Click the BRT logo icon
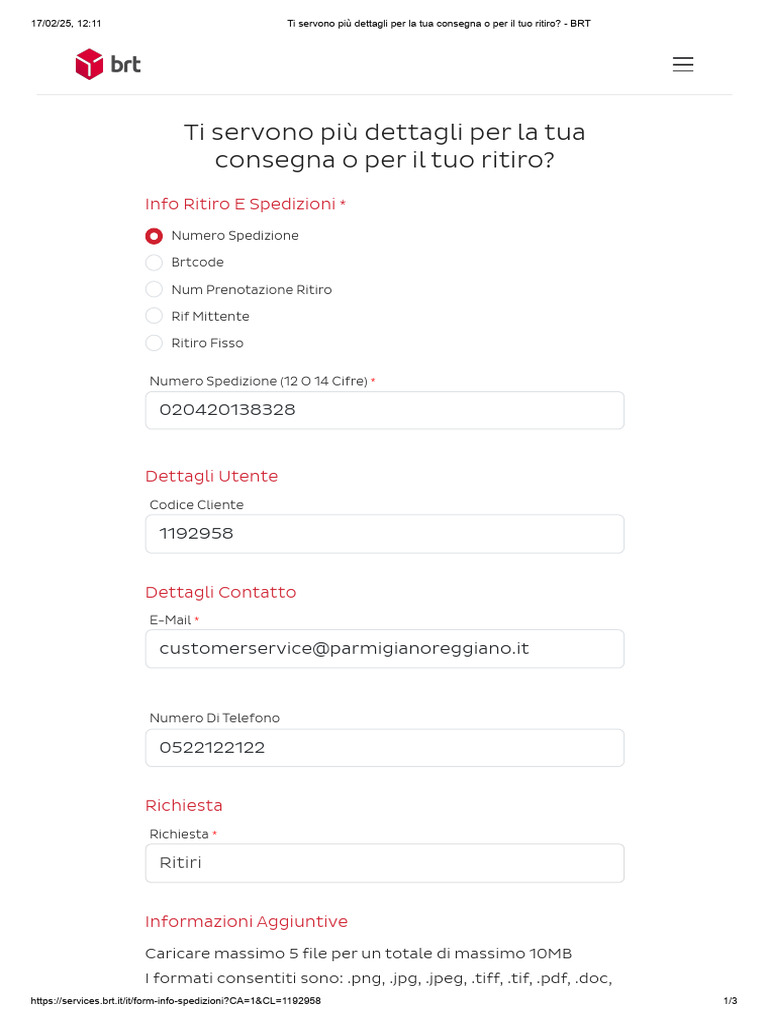Screen dimensions: 768x1024 pyautogui.click(x=90, y=64)
